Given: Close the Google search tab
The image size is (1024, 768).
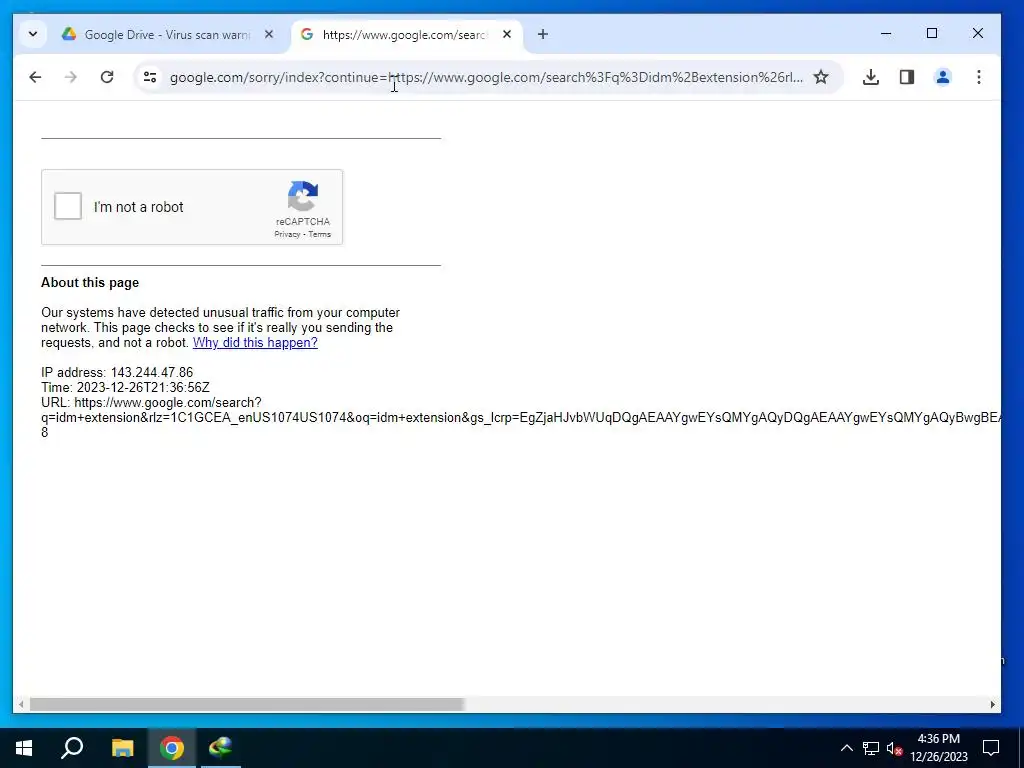Looking at the screenshot, I should (x=507, y=35).
